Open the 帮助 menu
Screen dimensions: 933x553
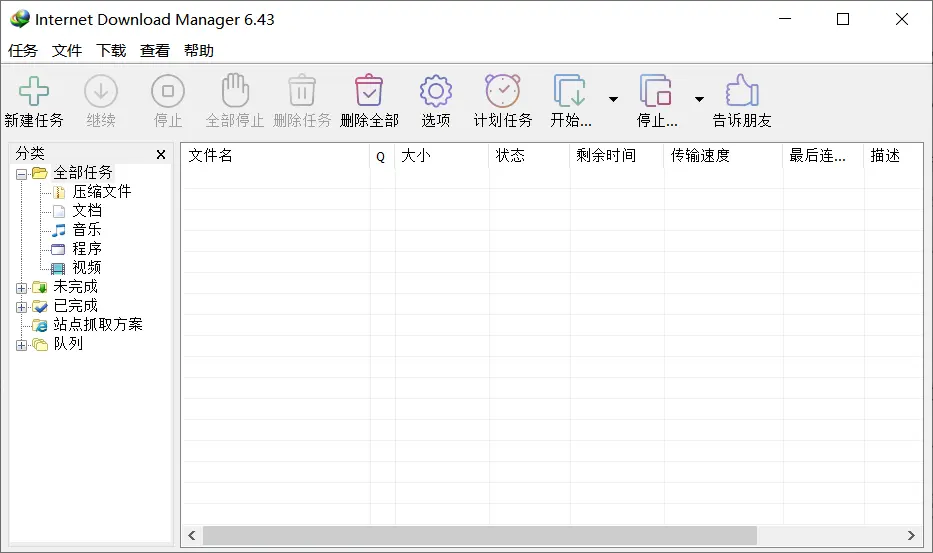199,51
